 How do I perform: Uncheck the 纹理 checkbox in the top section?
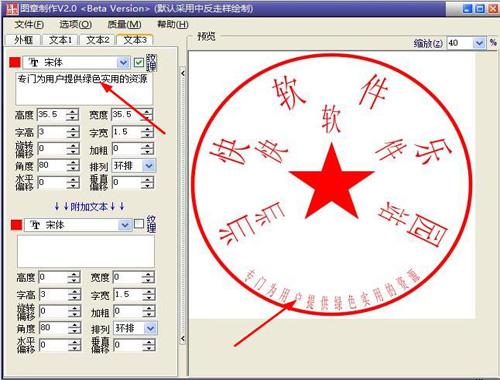pyautogui.click(x=139, y=62)
